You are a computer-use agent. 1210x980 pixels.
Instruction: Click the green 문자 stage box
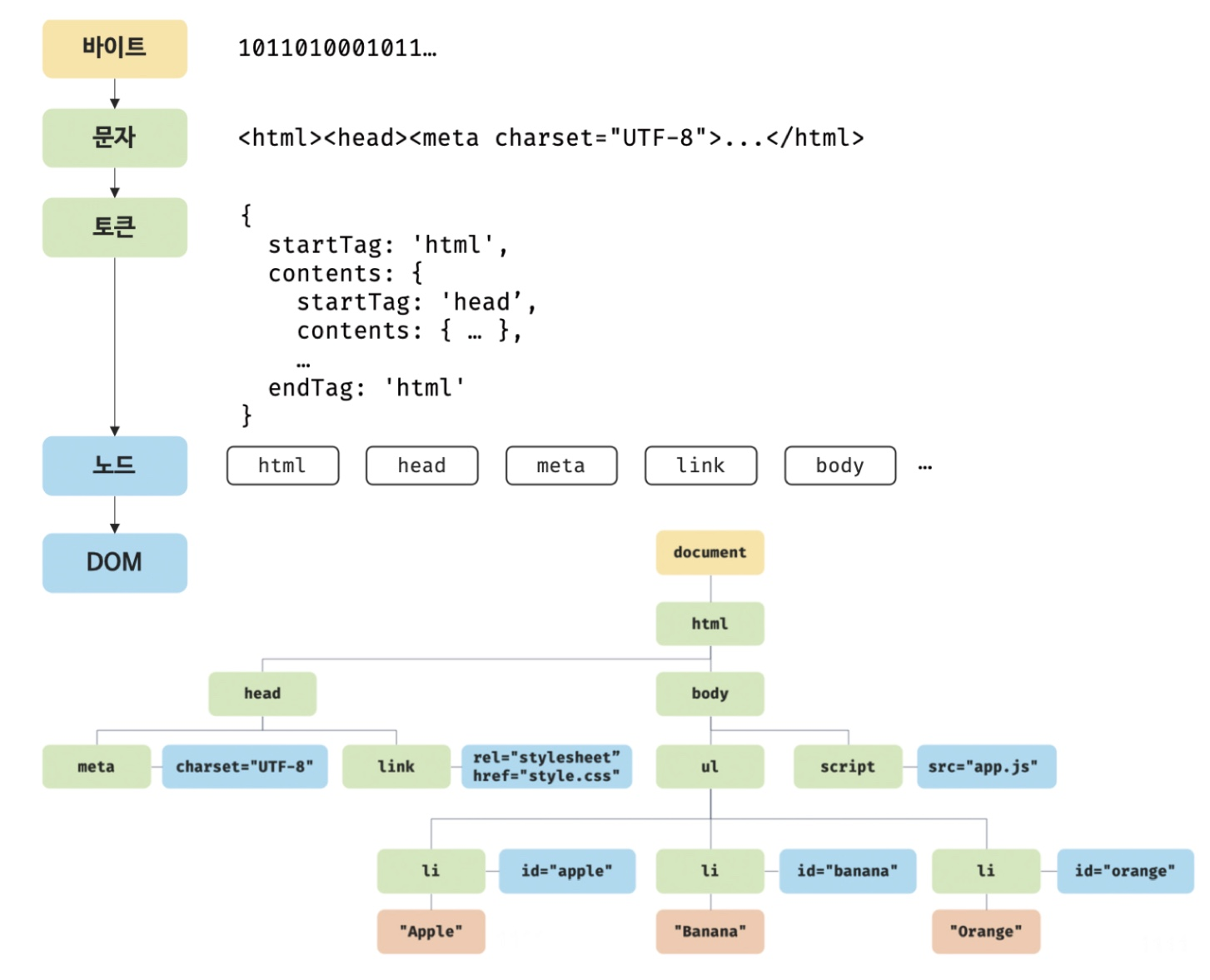115,138
